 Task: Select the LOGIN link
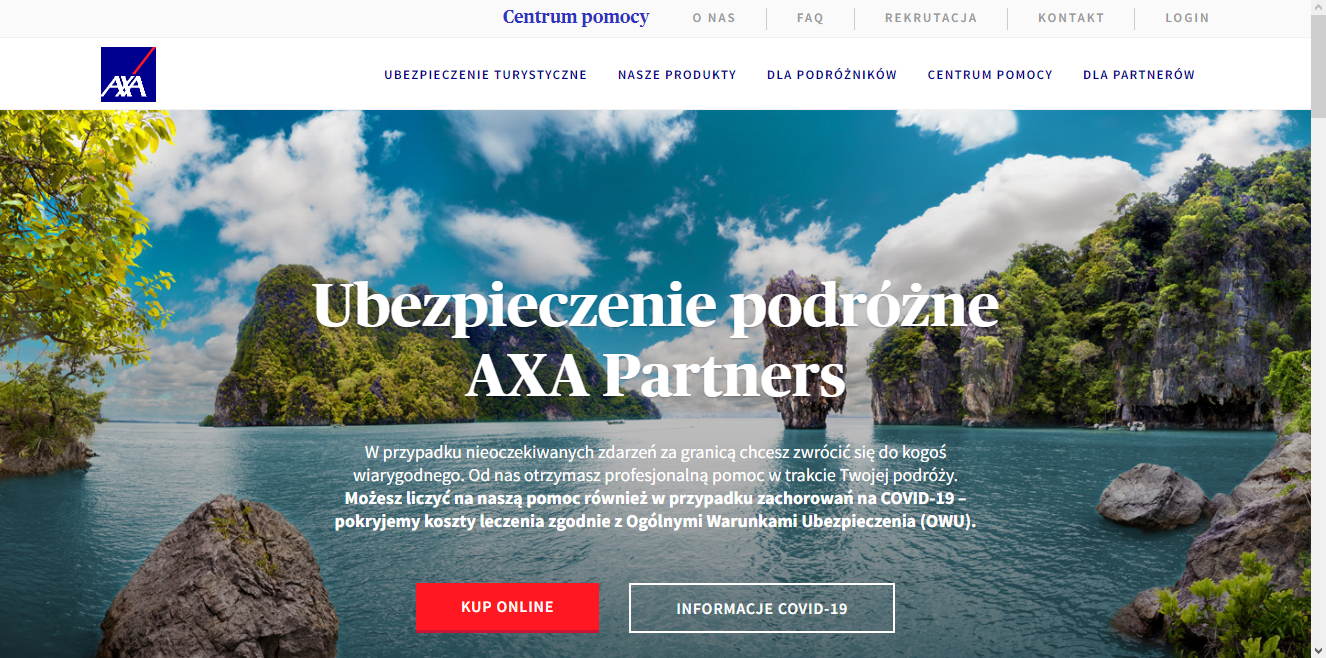(x=1187, y=18)
